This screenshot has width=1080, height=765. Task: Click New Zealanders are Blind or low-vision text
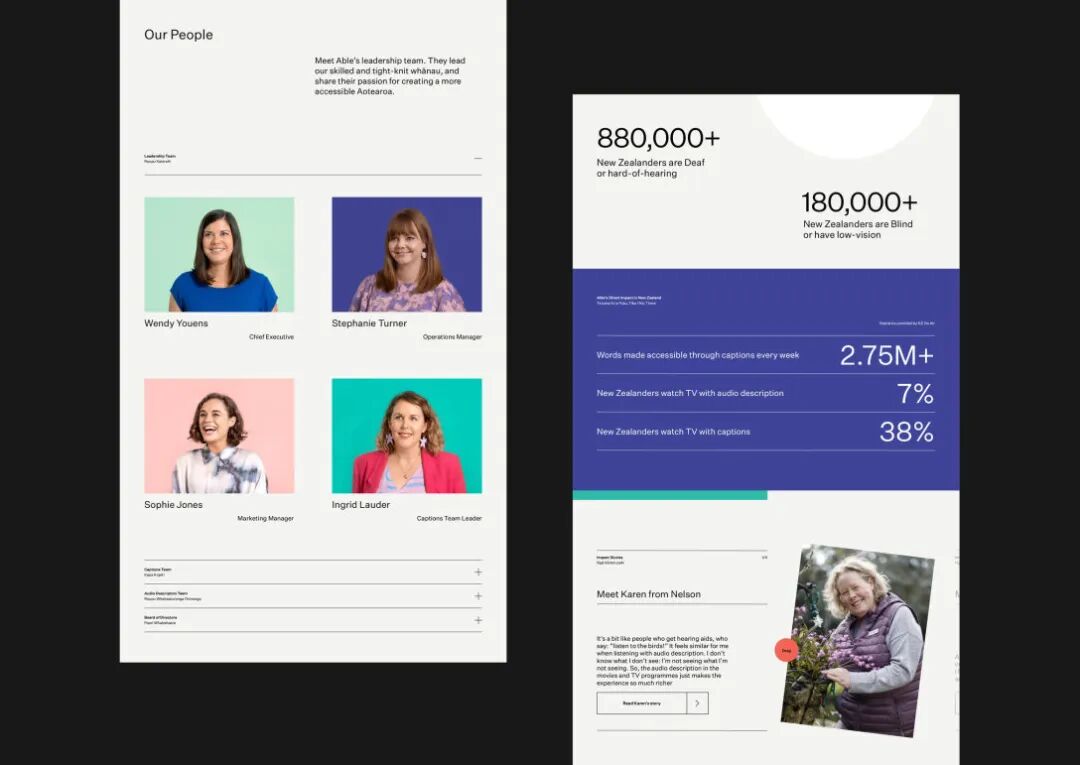coord(858,229)
